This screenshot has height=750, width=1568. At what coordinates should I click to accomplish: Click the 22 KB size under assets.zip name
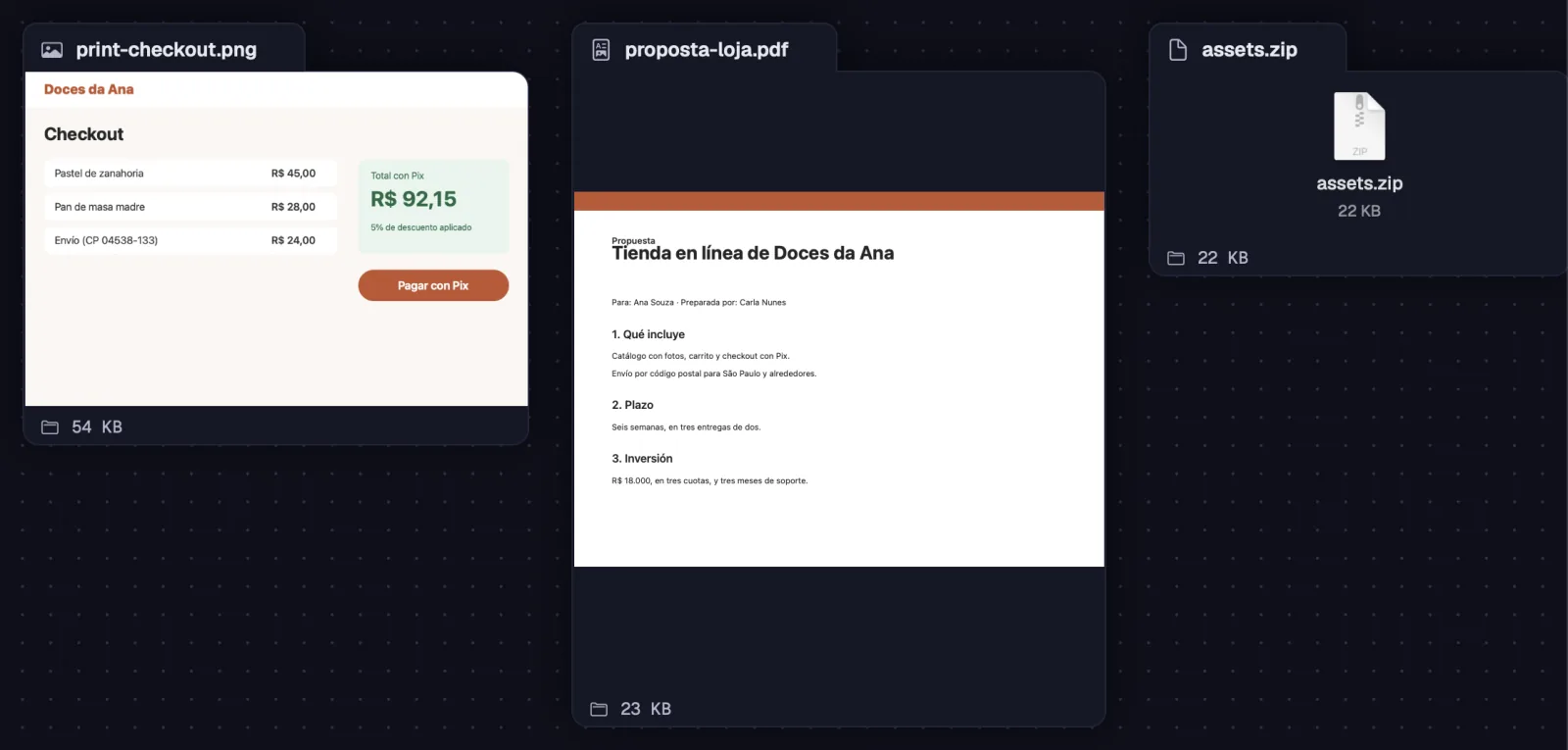[x=1359, y=211]
